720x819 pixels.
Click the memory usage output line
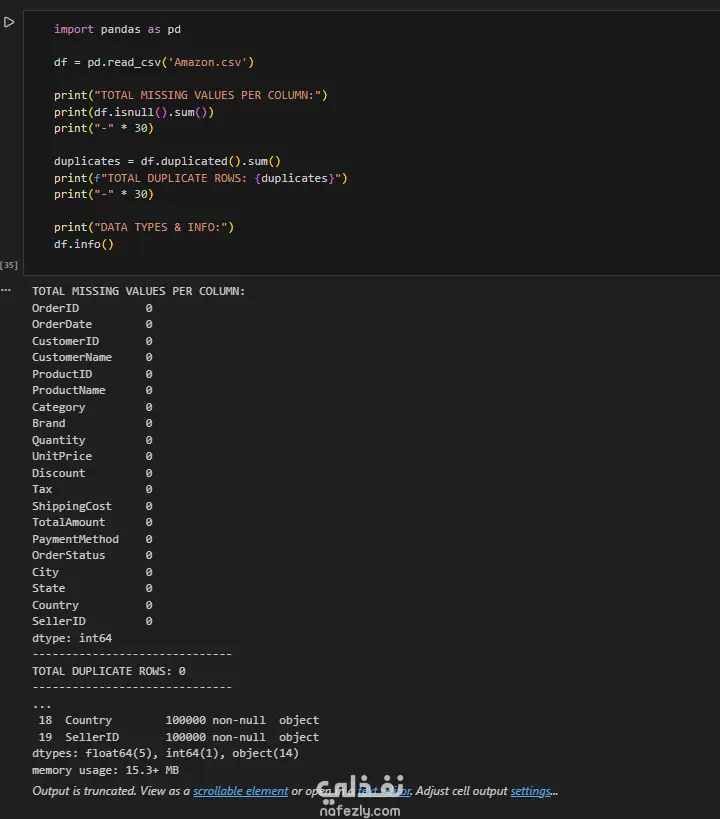(x=105, y=770)
